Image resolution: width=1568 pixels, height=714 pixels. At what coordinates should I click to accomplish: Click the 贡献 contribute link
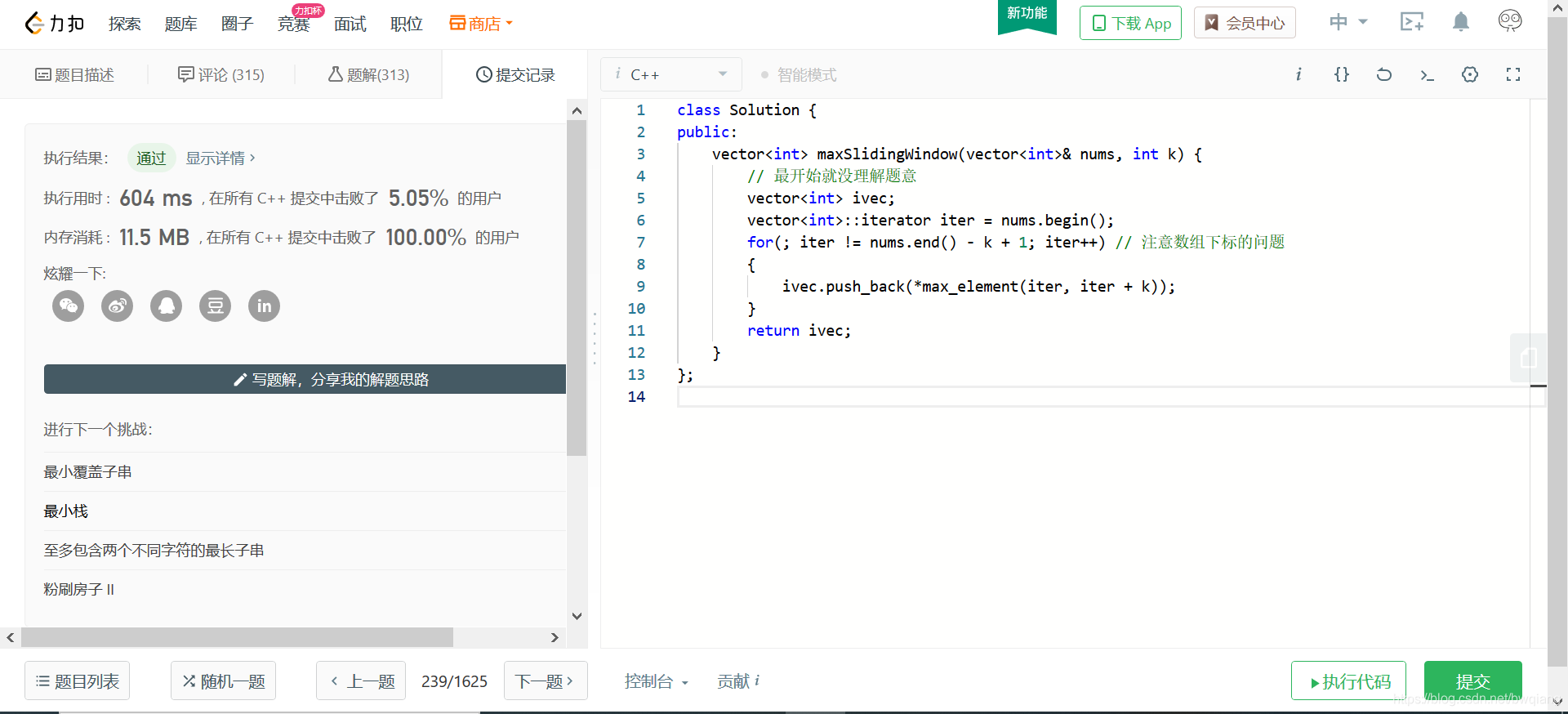click(x=733, y=681)
